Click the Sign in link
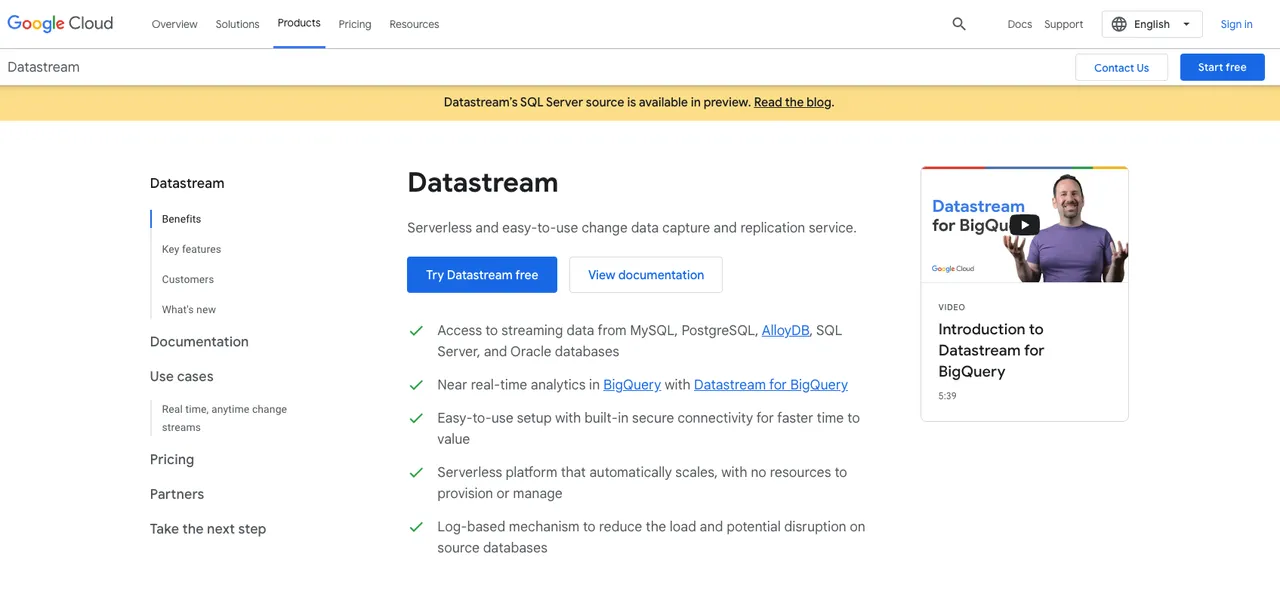Image resolution: width=1280 pixels, height=603 pixels. pyautogui.click(x=1236, y=24)
